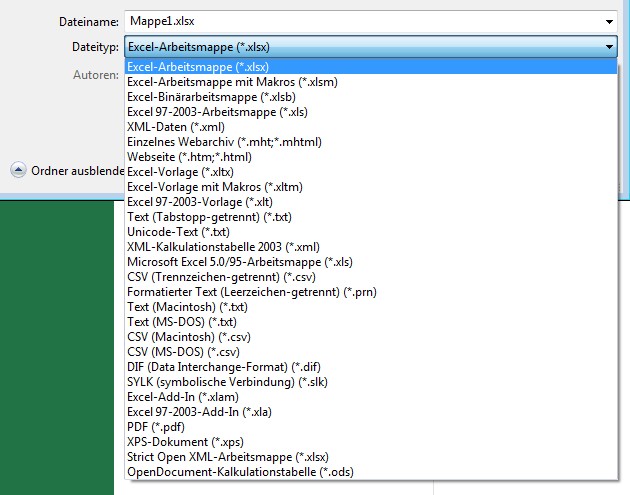Select Excel-Add-In (*.xlam)
The width and height of the screenshot is (630, 495).
371,397
